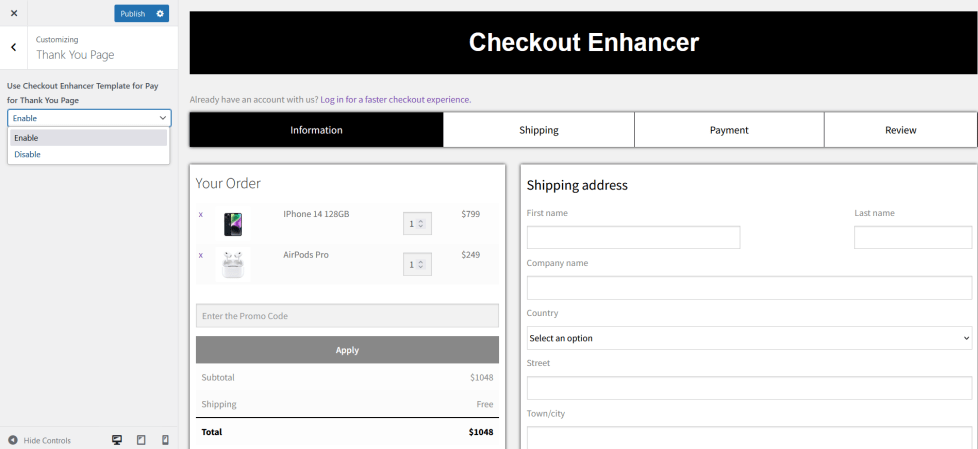The height and width of the screenshot is (449, 978).
Task: Adjust the iPhone 14 quantity stepper
Action: coord(417,223)
